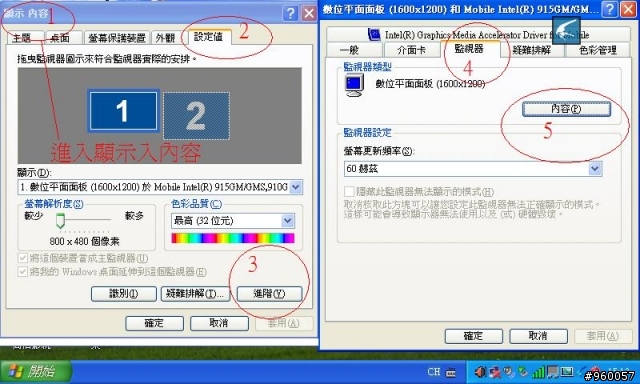Click 確定 in the Display Properties dialog
This screenshot has width=640, height=384.
154,323
